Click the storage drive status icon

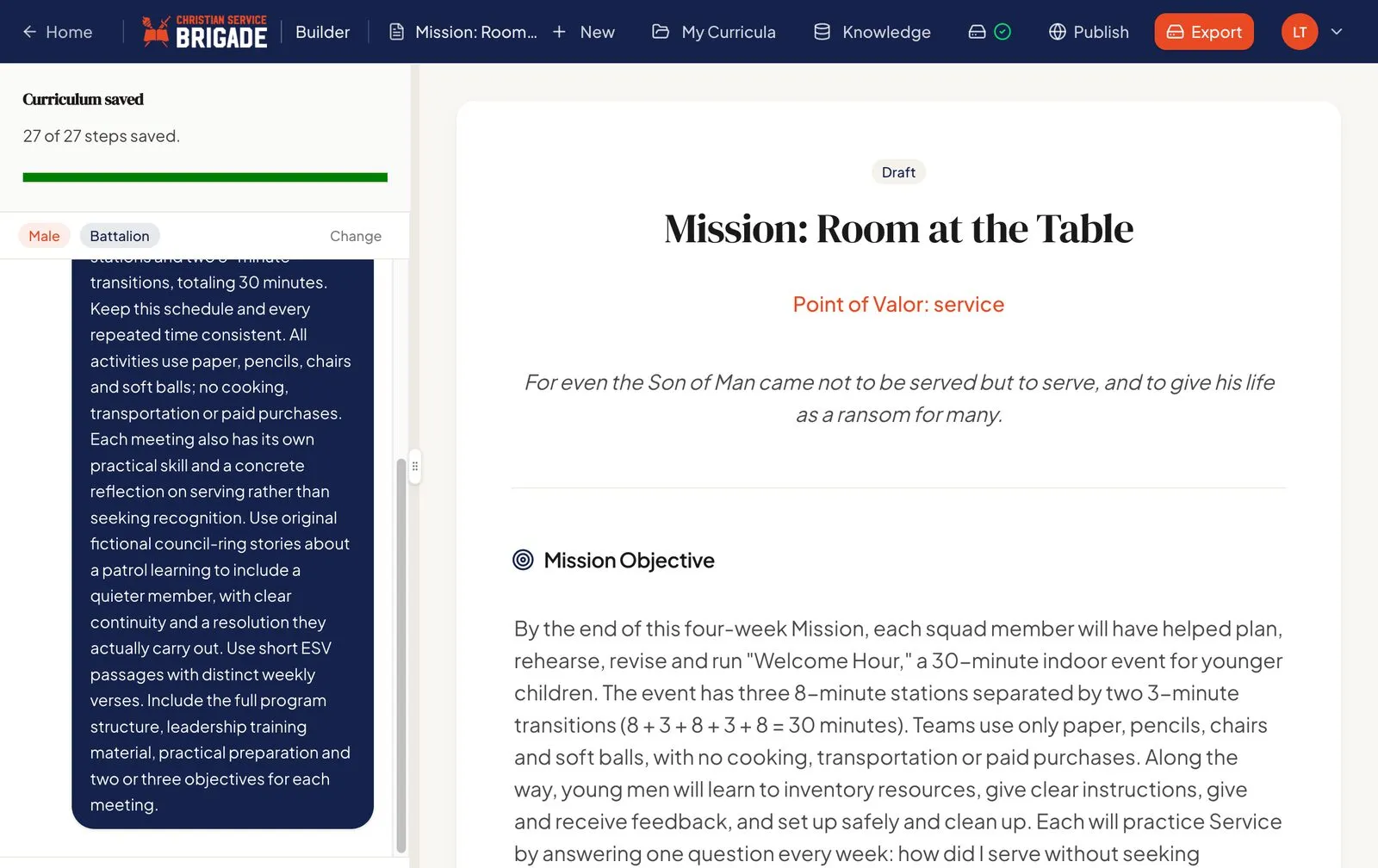click(977, 32)
